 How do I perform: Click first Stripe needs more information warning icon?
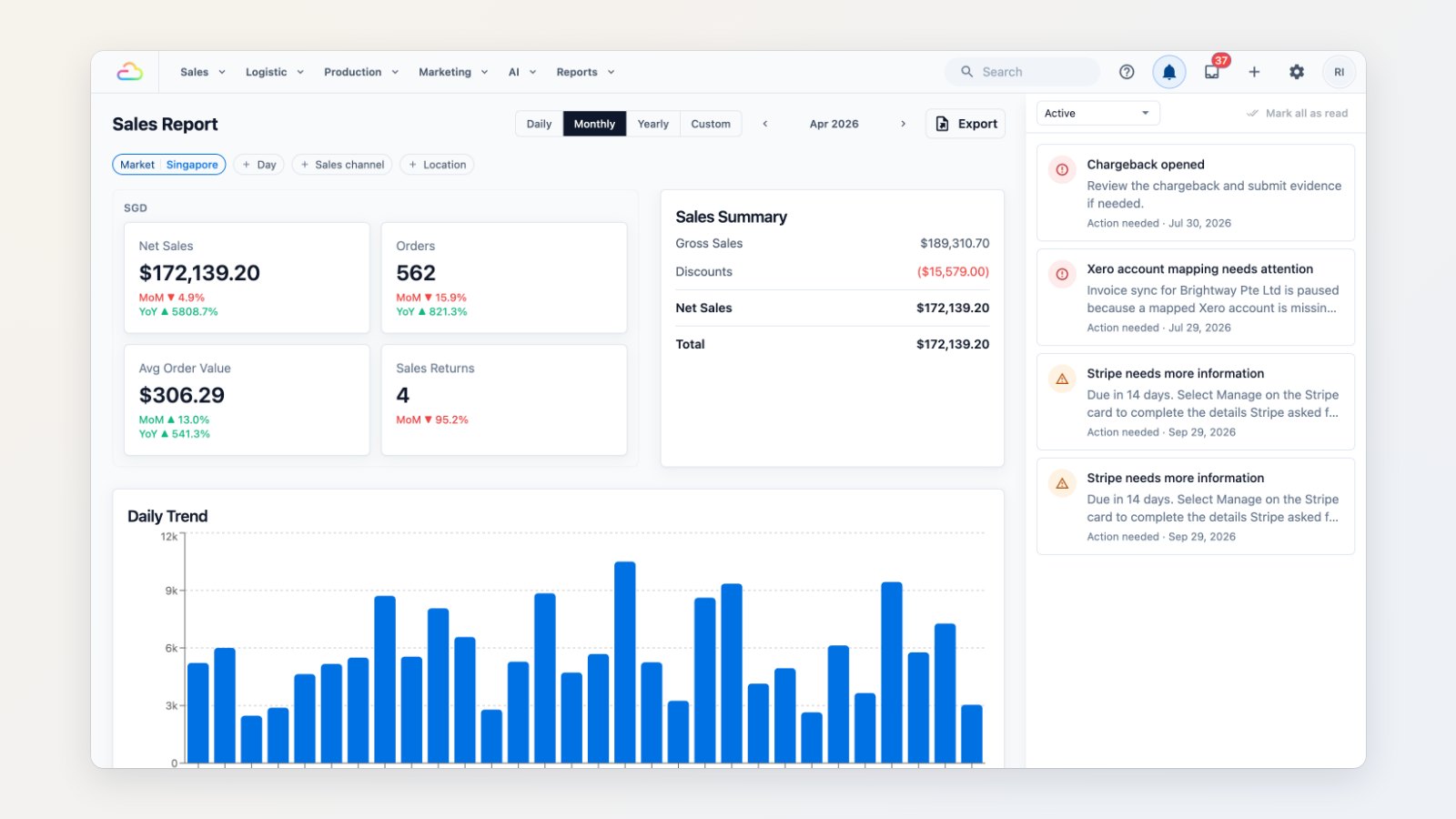[x=1062, y=379]
